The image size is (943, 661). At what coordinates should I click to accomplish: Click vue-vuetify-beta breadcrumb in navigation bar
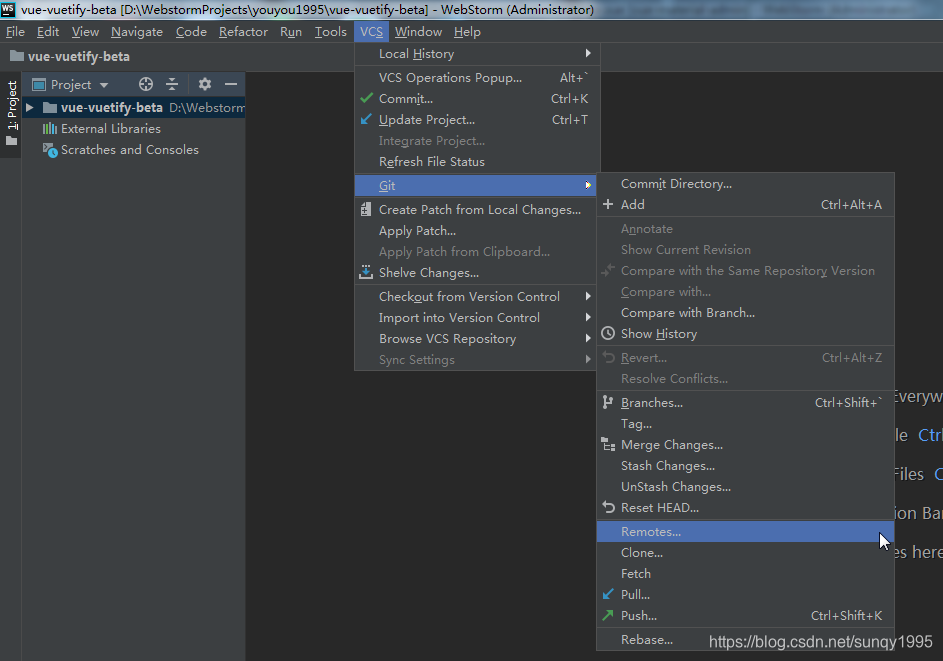70,57
